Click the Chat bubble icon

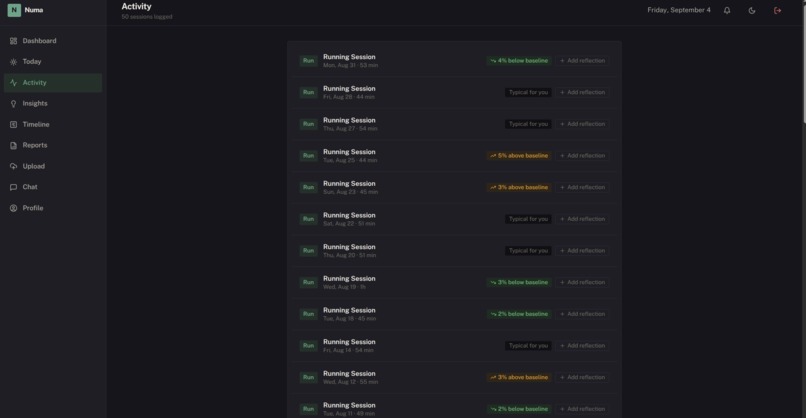coord(13,187)
